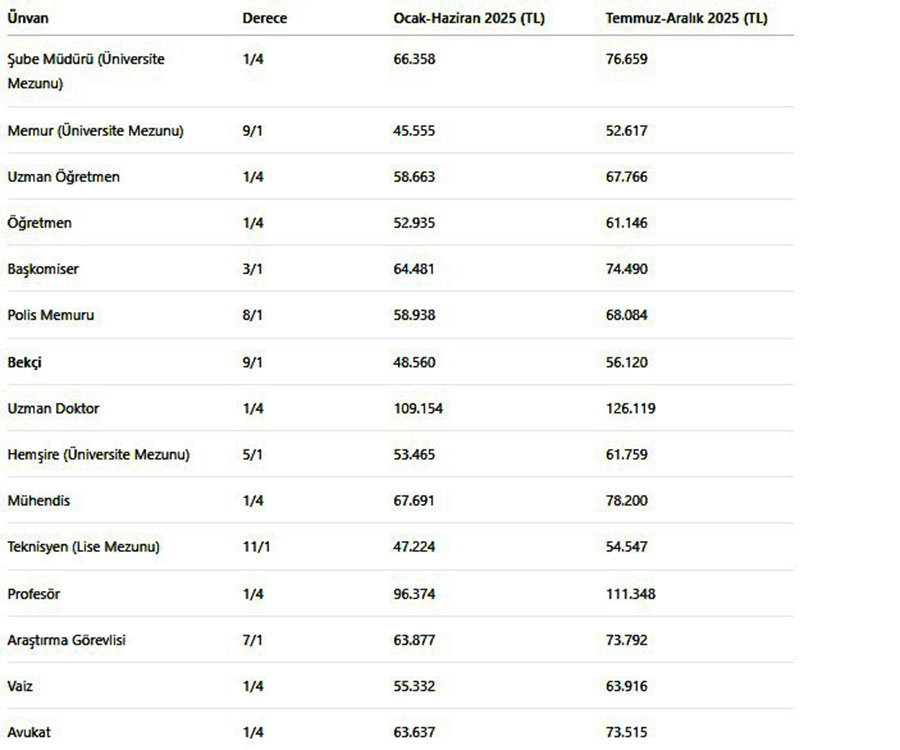Viewport: 900px width, 750px height.
Task: Select the Avukat row title
Action: pyautogui.click(x=29, y=732)
